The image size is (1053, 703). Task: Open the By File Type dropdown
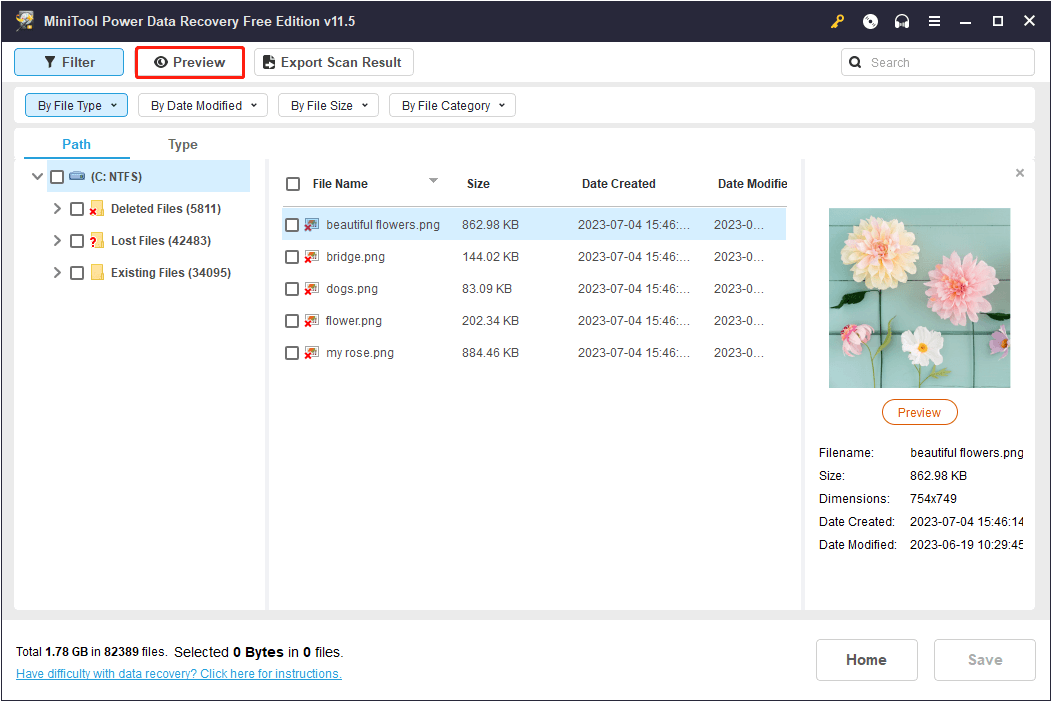point(77,105)
